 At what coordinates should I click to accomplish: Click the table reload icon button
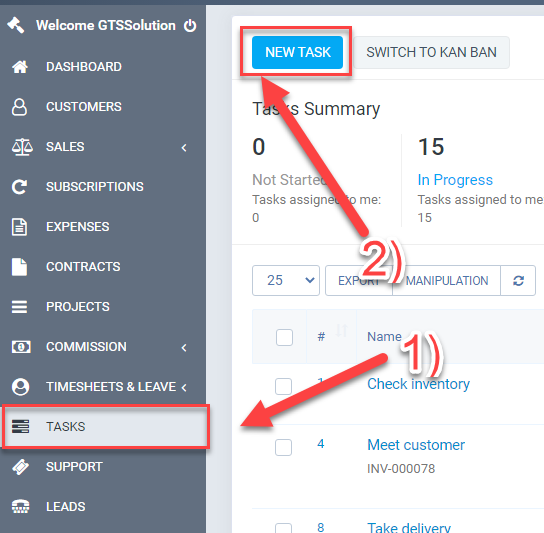tap(518, 280)
